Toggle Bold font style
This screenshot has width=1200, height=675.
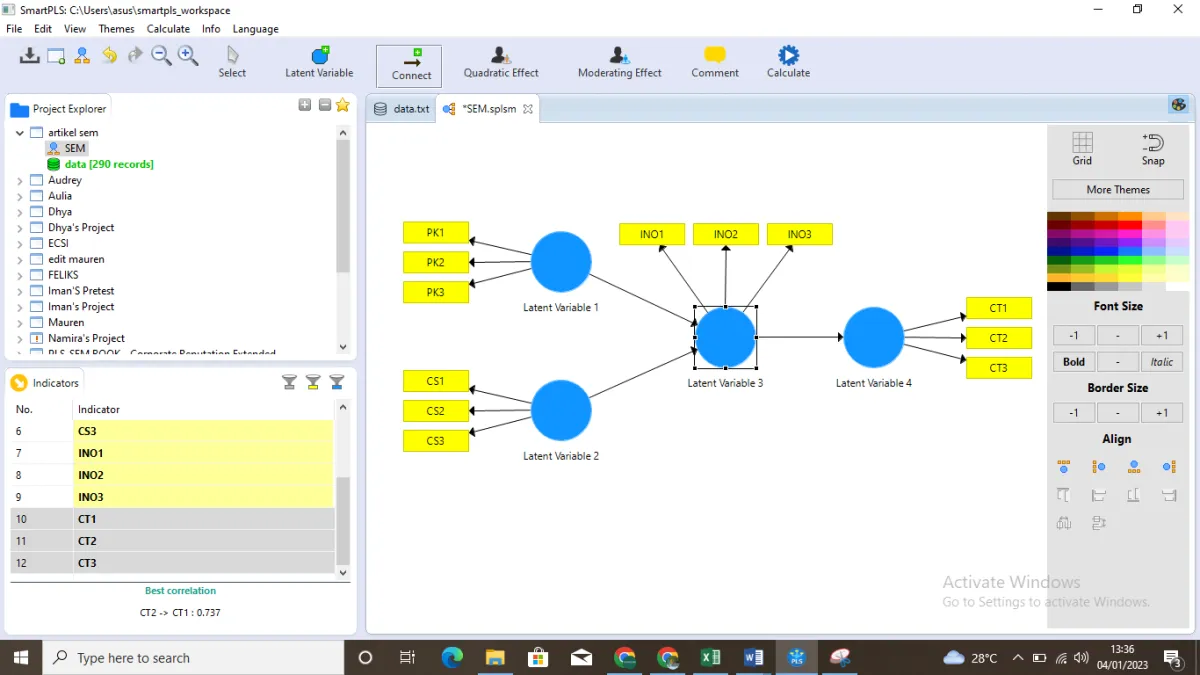tap(1074, 362)
